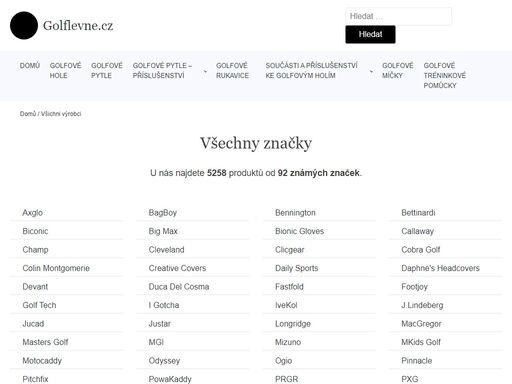View I Gotcha brand products

click(164, 305)
